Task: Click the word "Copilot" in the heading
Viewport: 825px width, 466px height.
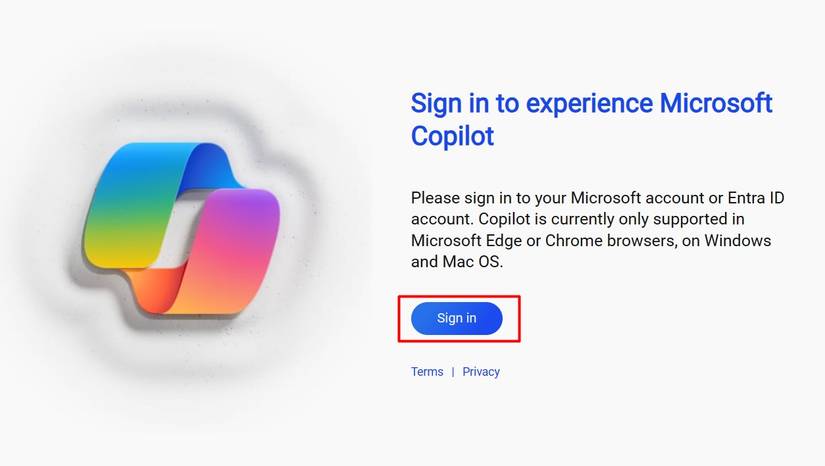Action: click(x=453, y=136)
